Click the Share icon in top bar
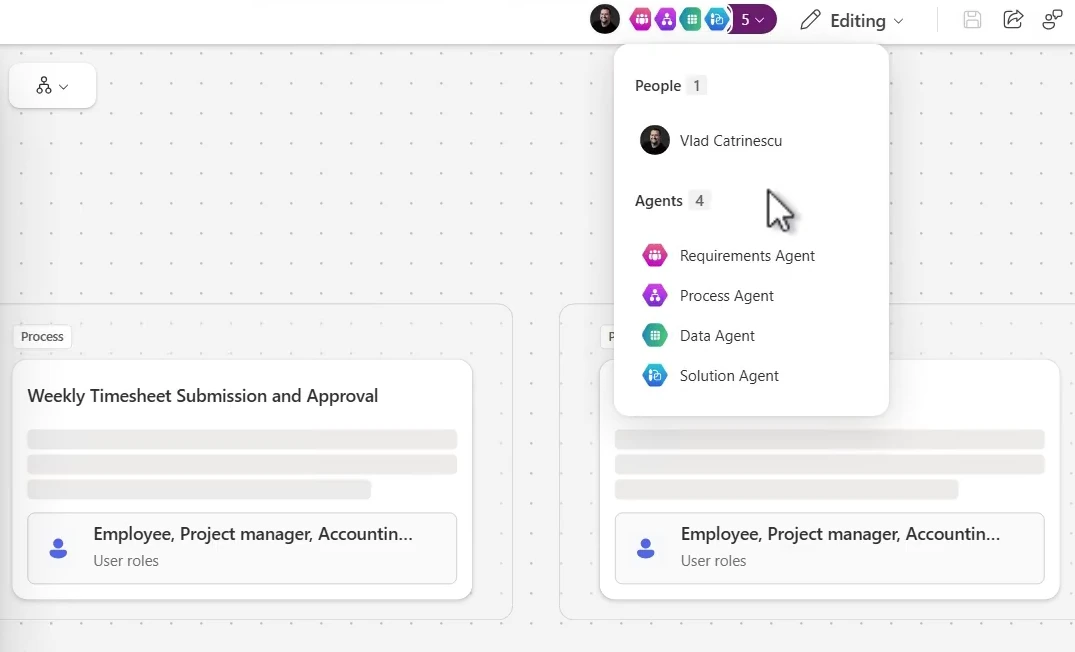 [1013, 19]
